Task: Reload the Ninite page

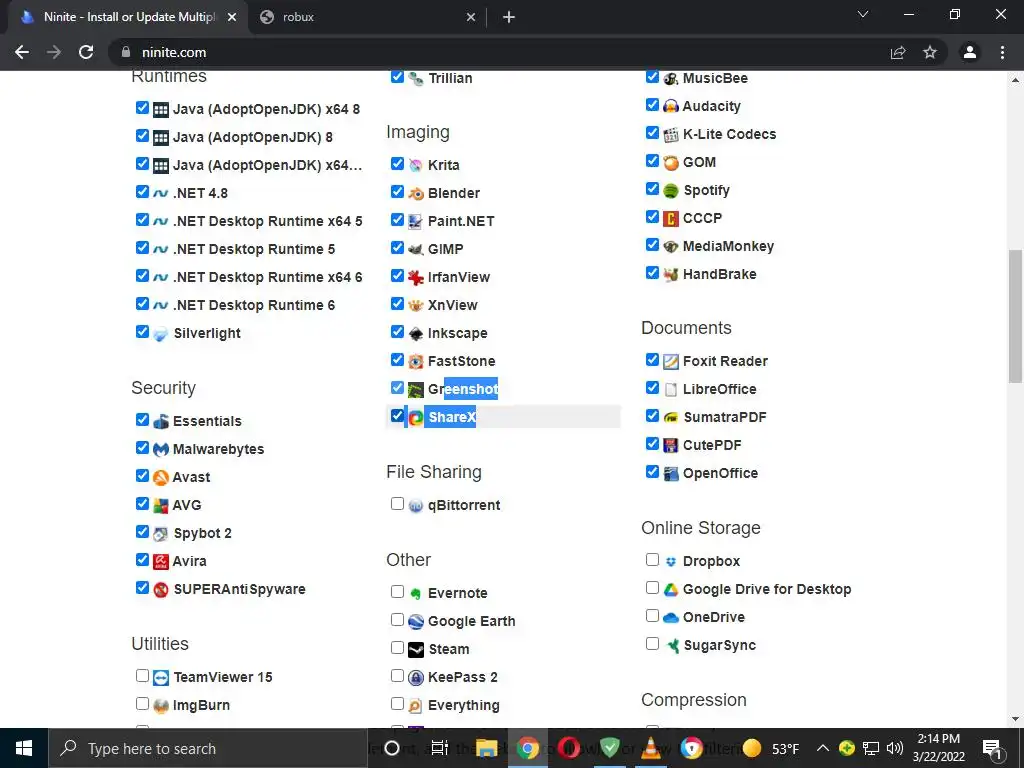Action: point(86,52)
